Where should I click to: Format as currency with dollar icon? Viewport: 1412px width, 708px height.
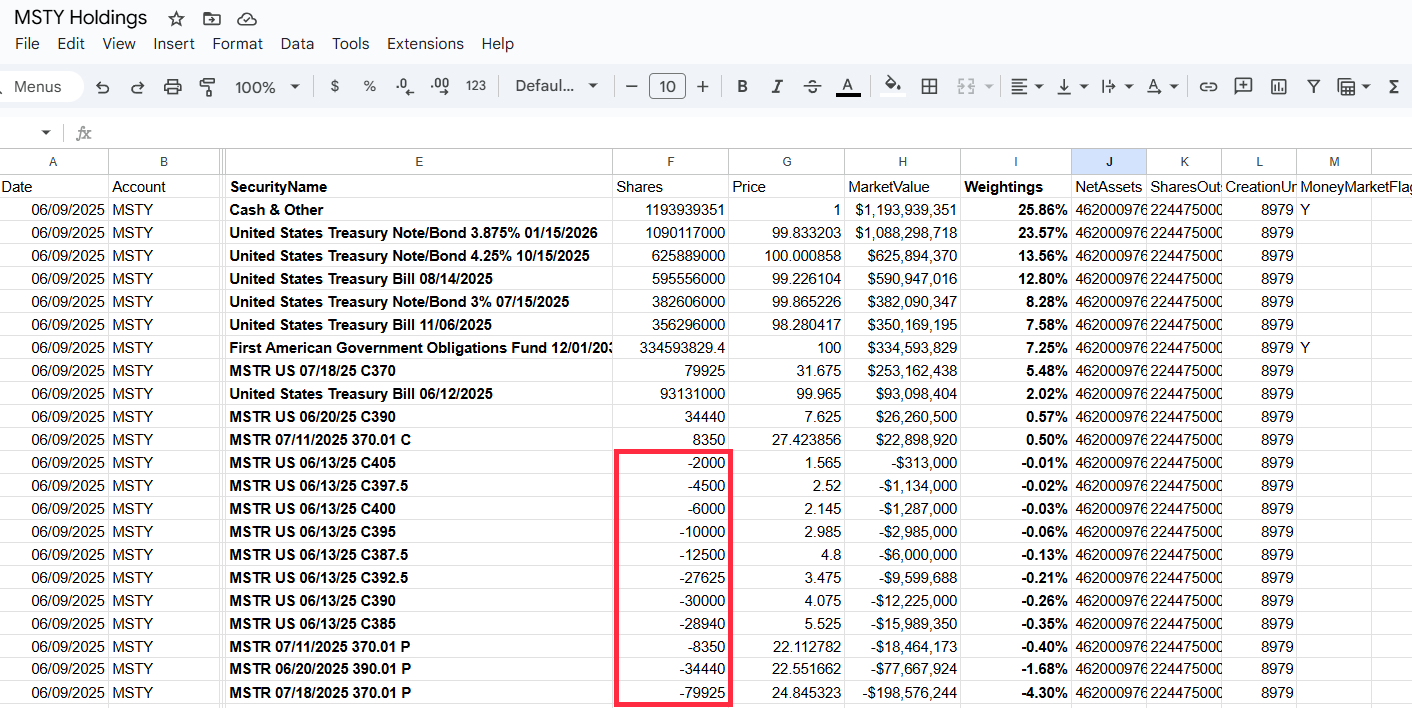pyautogui.click(x=335, y=87)
